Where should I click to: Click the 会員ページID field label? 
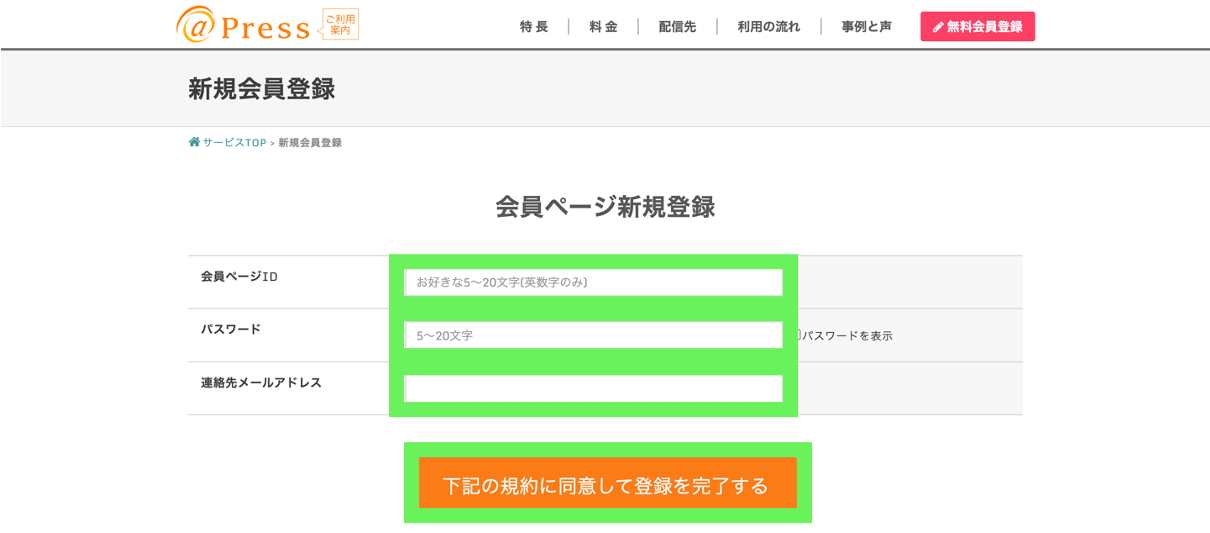click(239, 276)
